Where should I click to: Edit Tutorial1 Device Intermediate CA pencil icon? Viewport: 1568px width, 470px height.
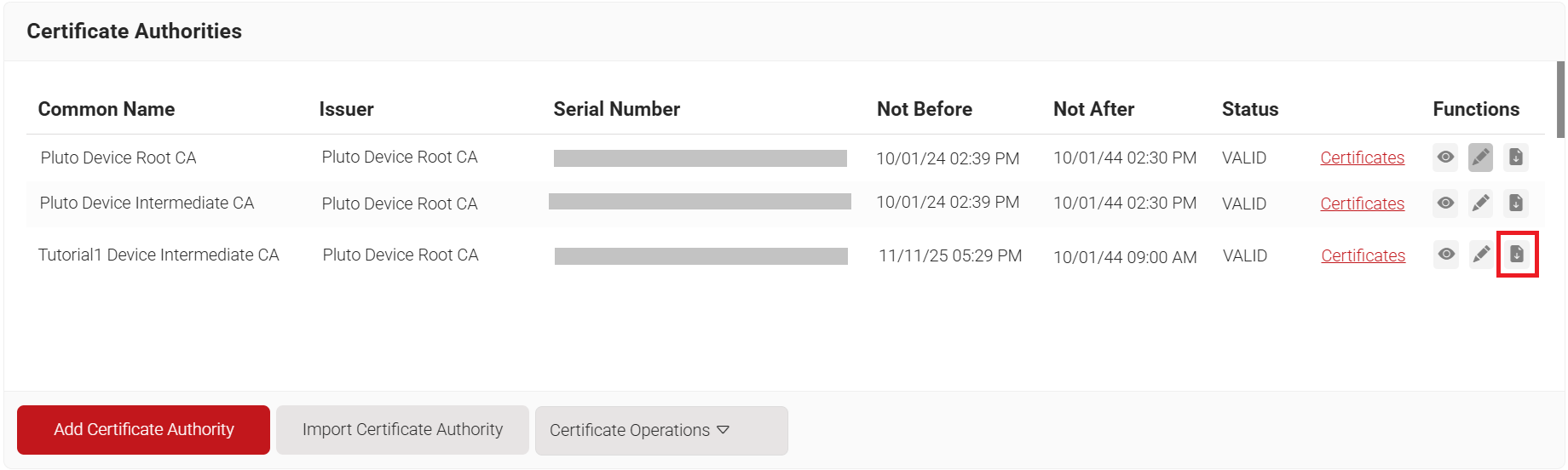point(1481,255)
